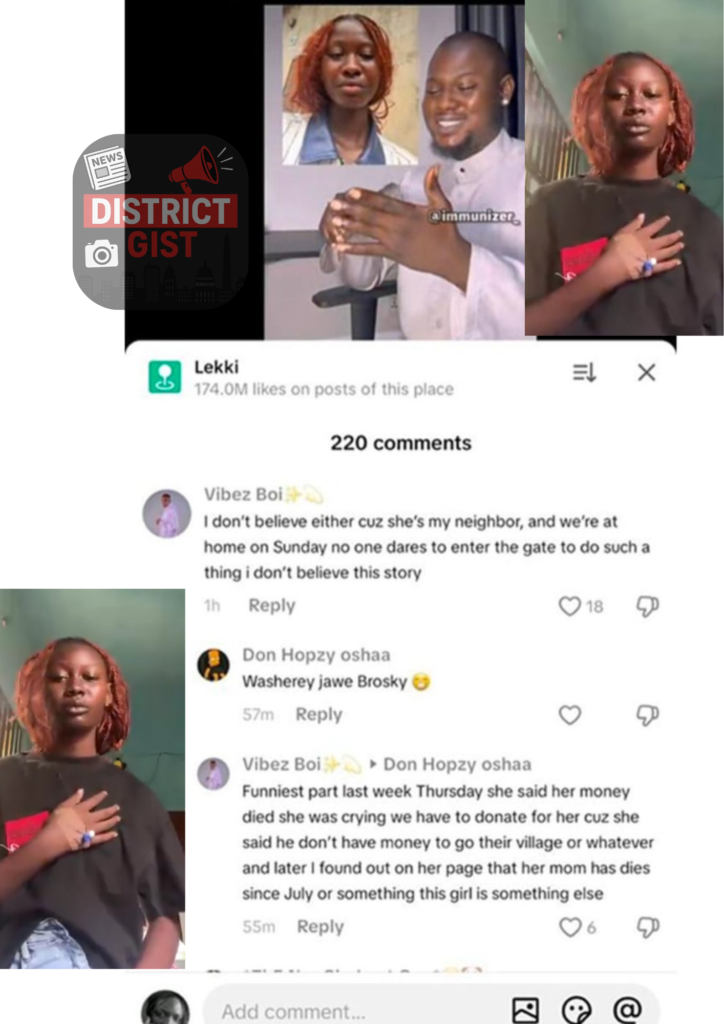The image size is (724, 1024).
Task: Reply to Don Hopzy oshaa's 57m comment
Action: pos(319,714)
